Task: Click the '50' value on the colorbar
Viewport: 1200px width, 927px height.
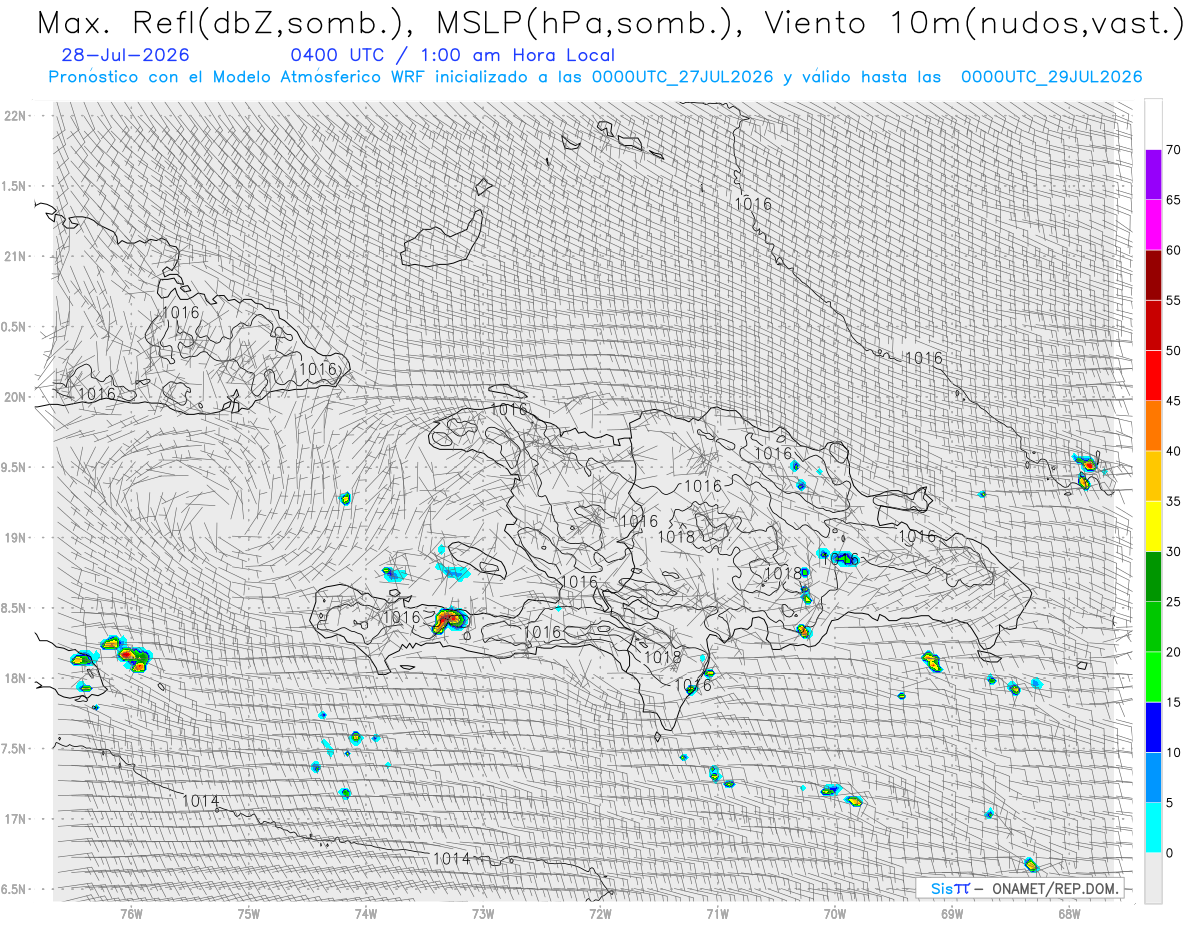Action: coord(1173,351)
